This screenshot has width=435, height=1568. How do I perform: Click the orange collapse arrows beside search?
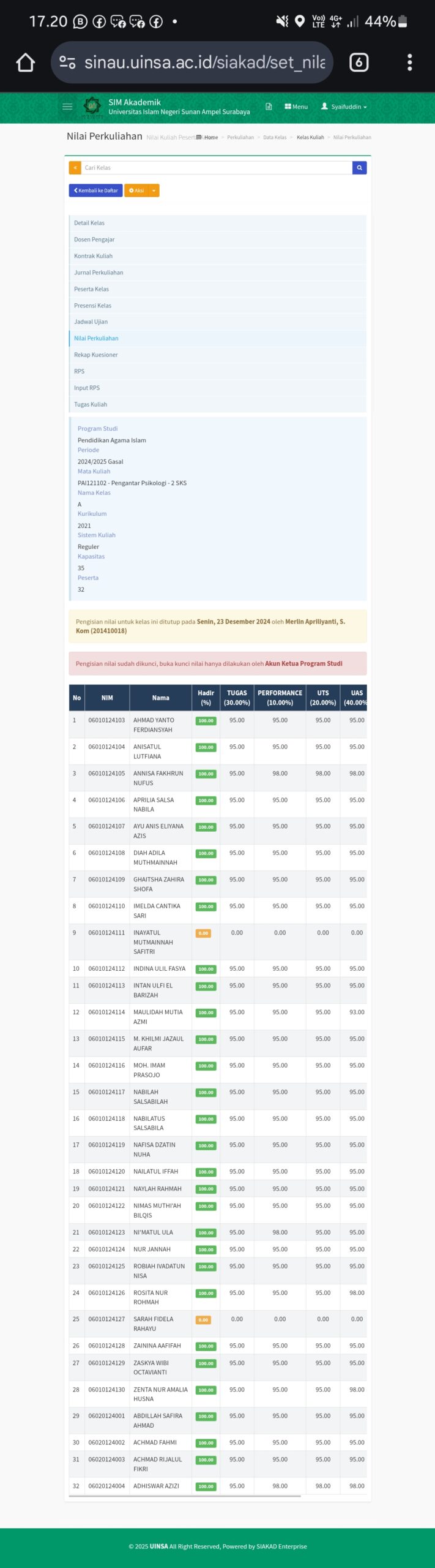[75, 167]
